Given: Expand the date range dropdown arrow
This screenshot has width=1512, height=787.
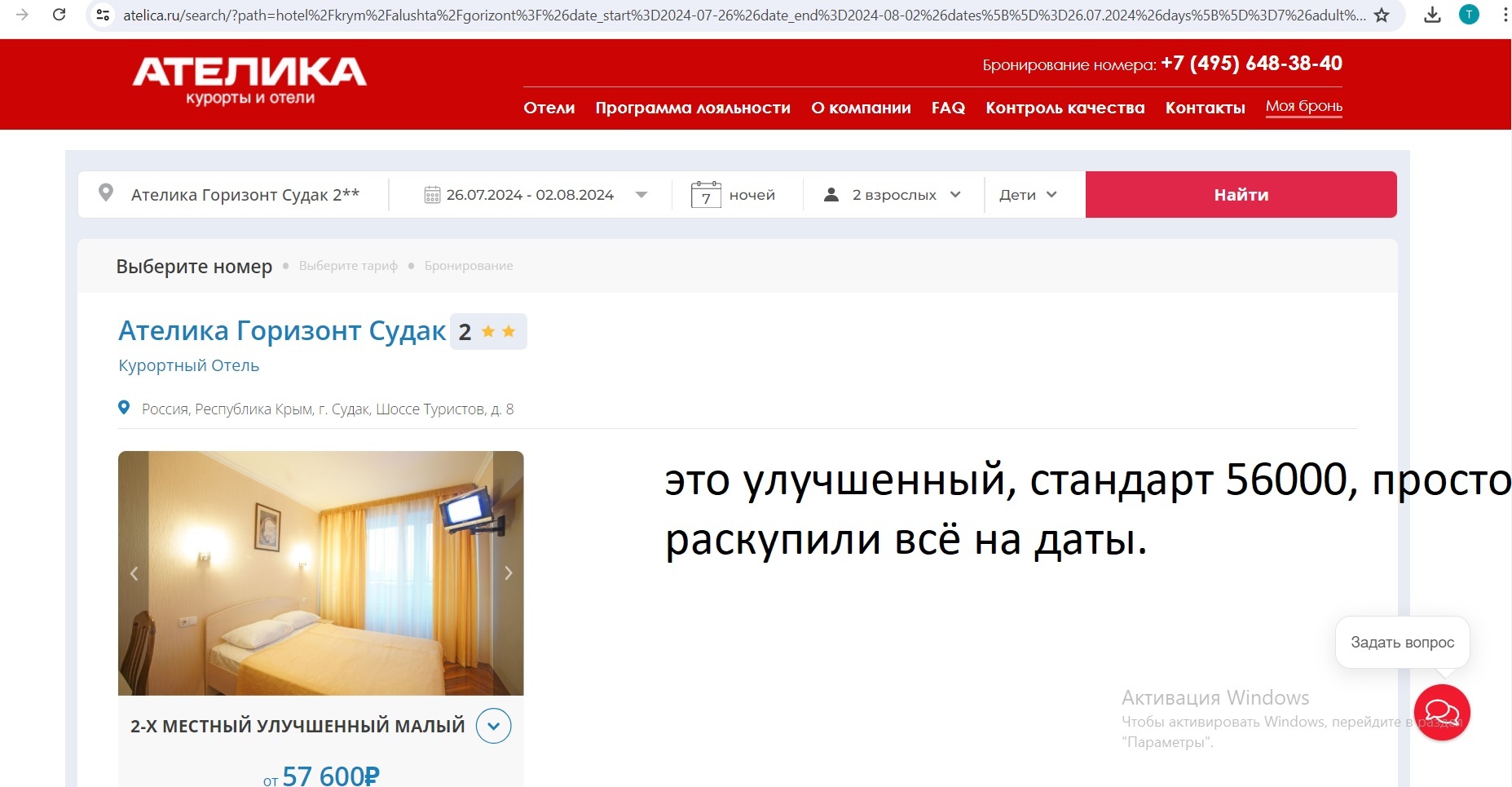Looking at the screenshot, I should point(641,195).
